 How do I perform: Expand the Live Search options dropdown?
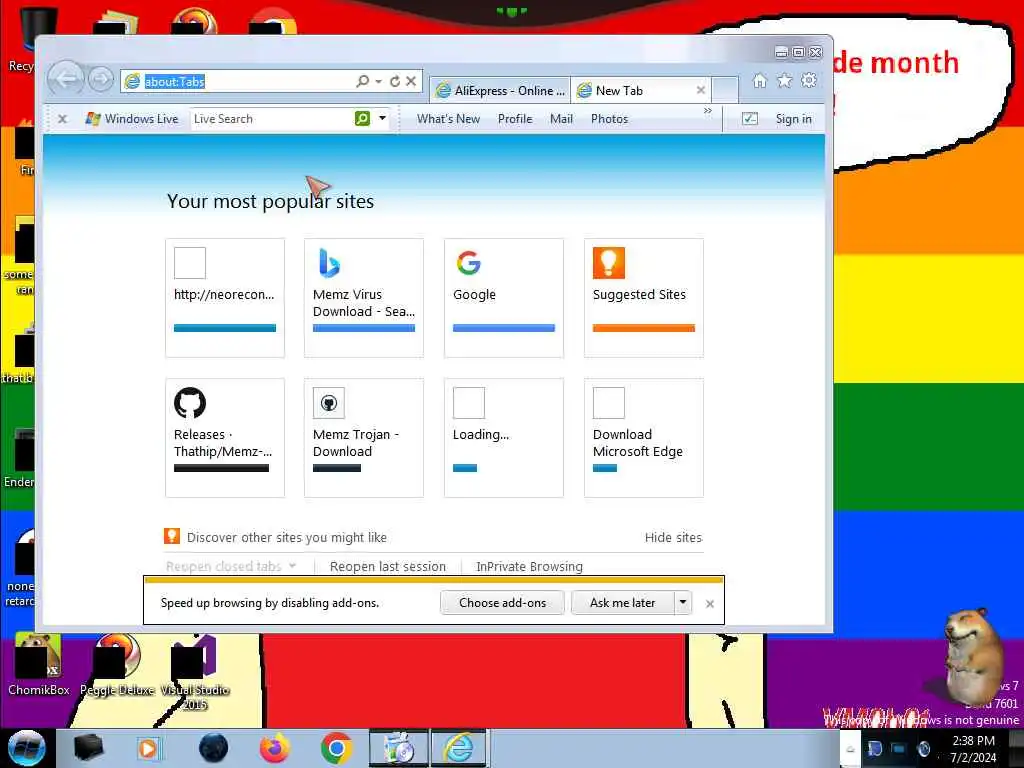point(383,118)
